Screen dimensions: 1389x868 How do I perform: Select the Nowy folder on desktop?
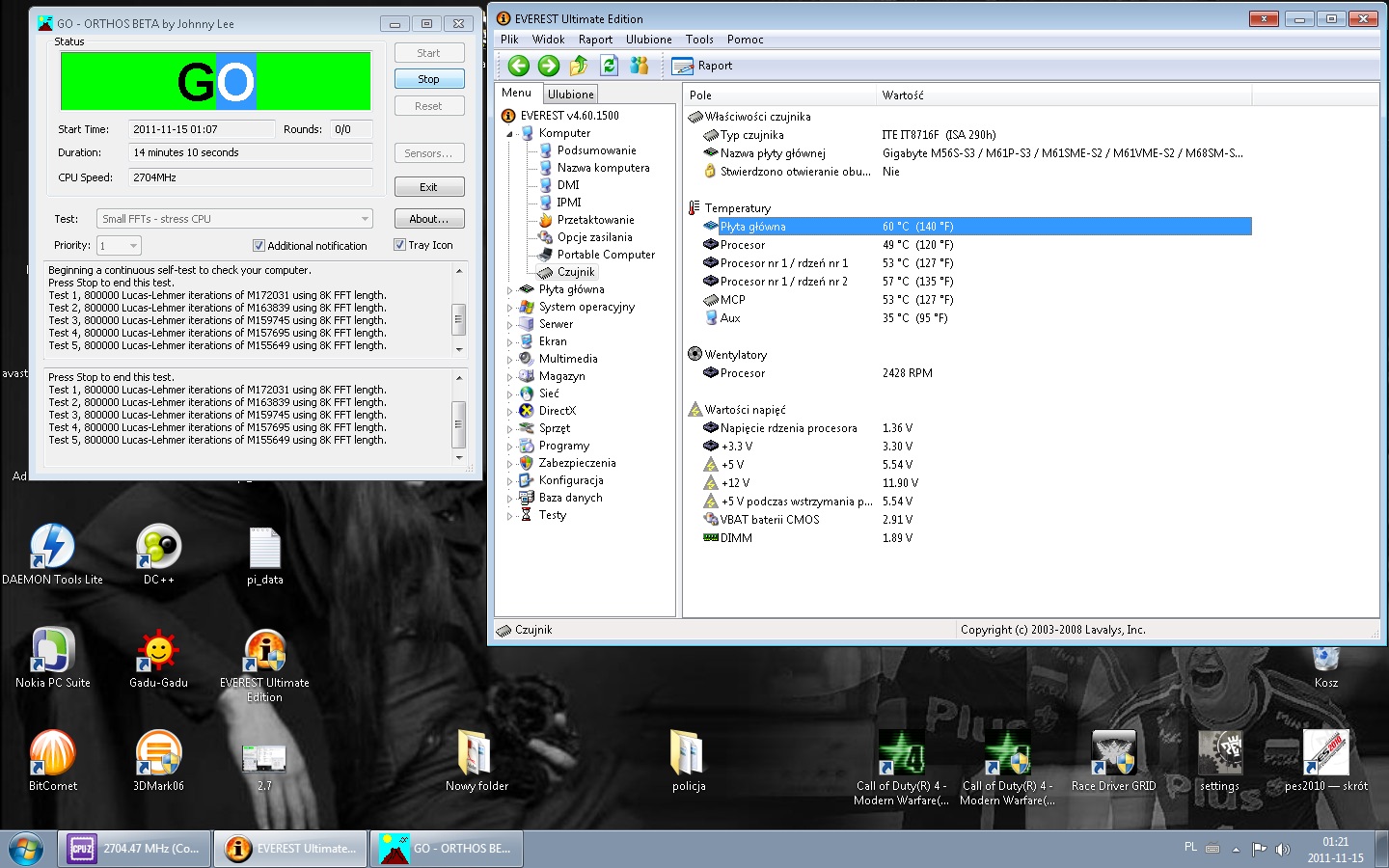click(x=477, y=761)
